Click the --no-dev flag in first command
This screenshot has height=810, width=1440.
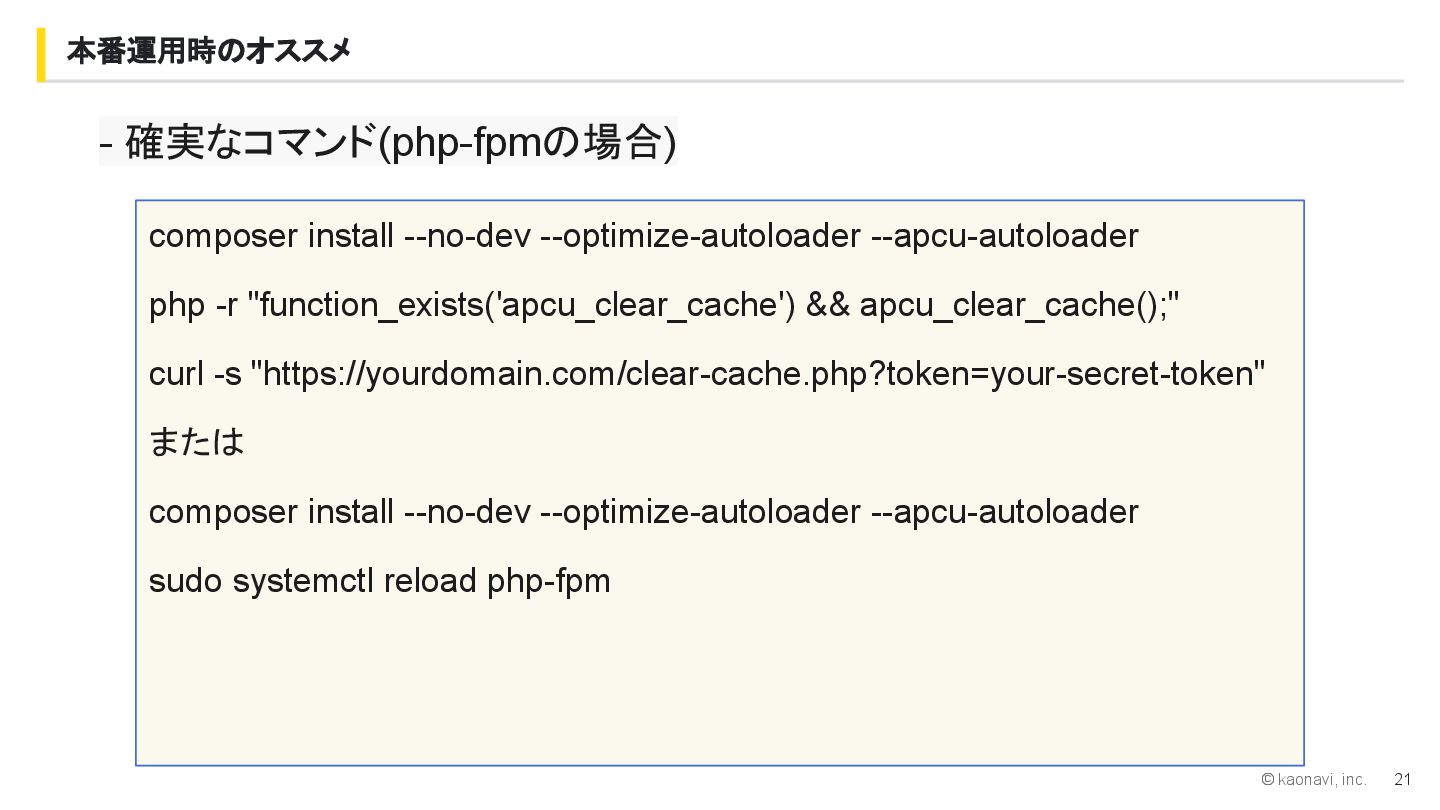click(467, 236)
